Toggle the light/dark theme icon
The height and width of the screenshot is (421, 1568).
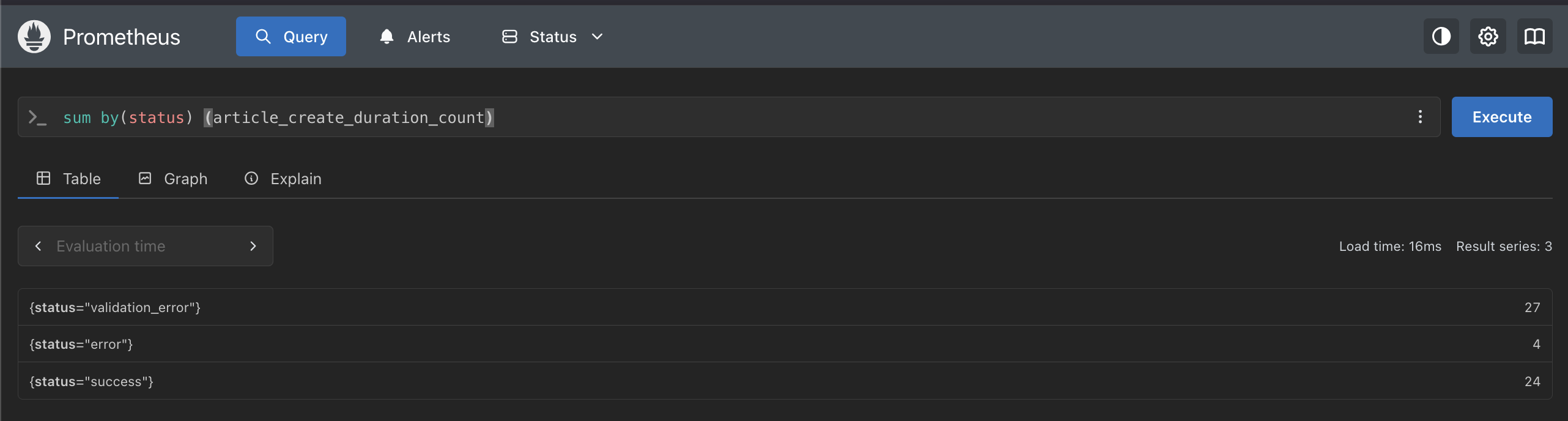point(1441,37)
